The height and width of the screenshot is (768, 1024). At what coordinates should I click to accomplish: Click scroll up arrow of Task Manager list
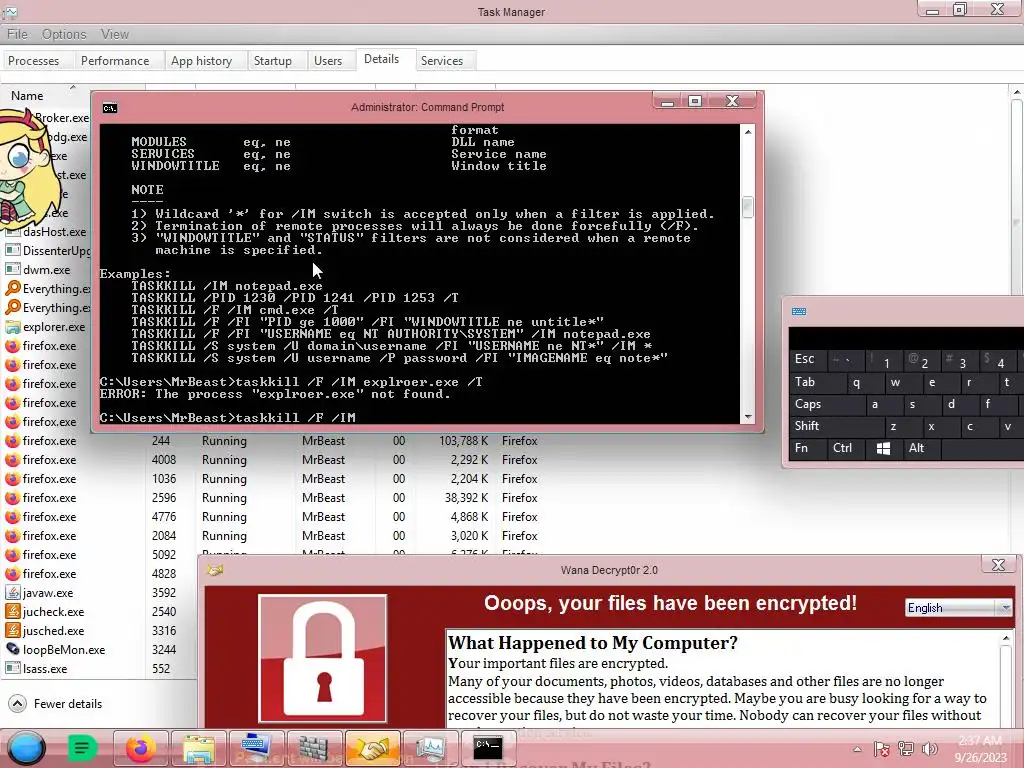(1017, 93)
